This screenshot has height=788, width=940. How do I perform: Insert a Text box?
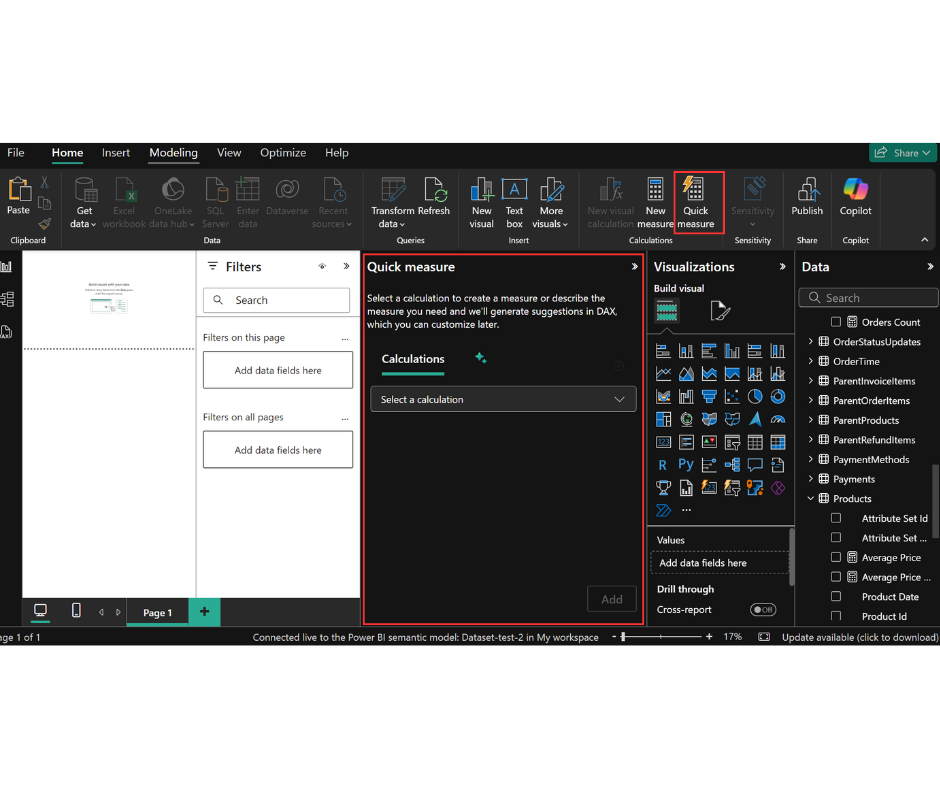(514, 203)
